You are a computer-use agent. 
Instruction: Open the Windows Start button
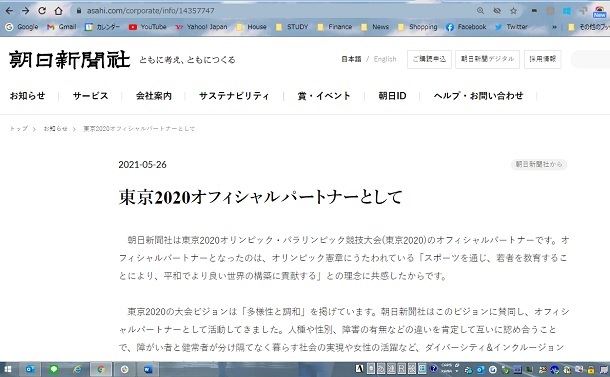click(x=7, y=369)
